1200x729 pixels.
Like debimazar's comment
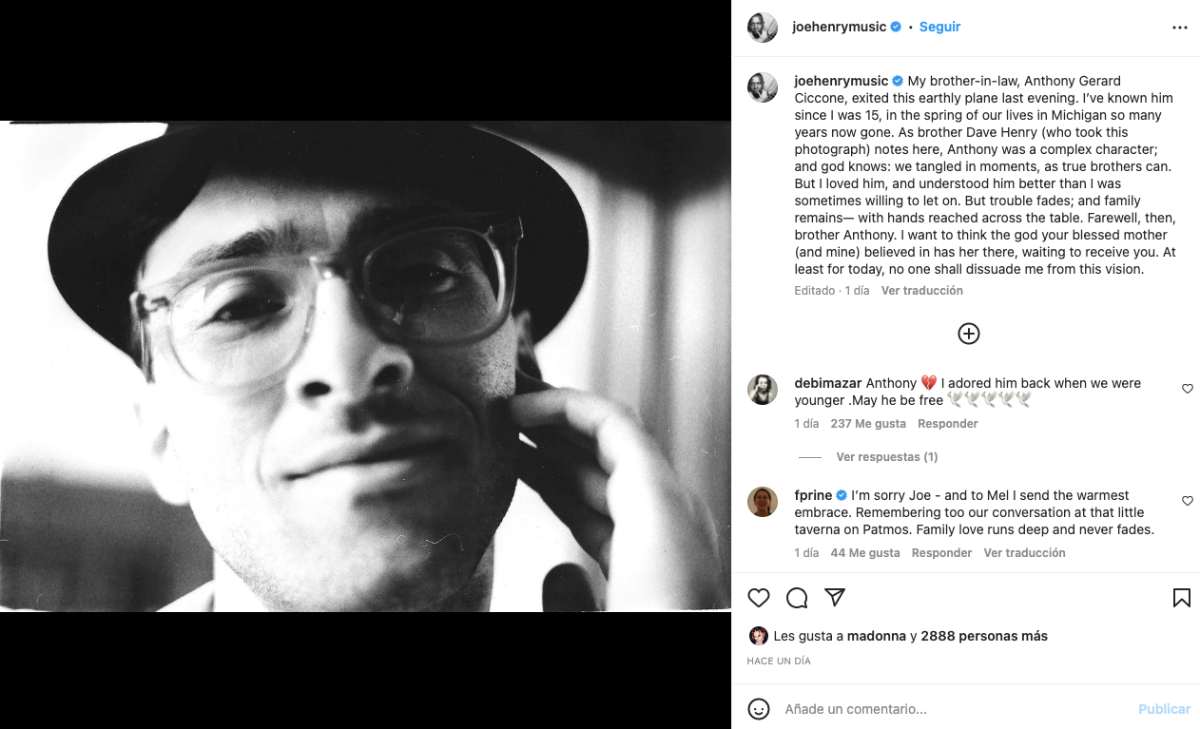[1187, 388]
